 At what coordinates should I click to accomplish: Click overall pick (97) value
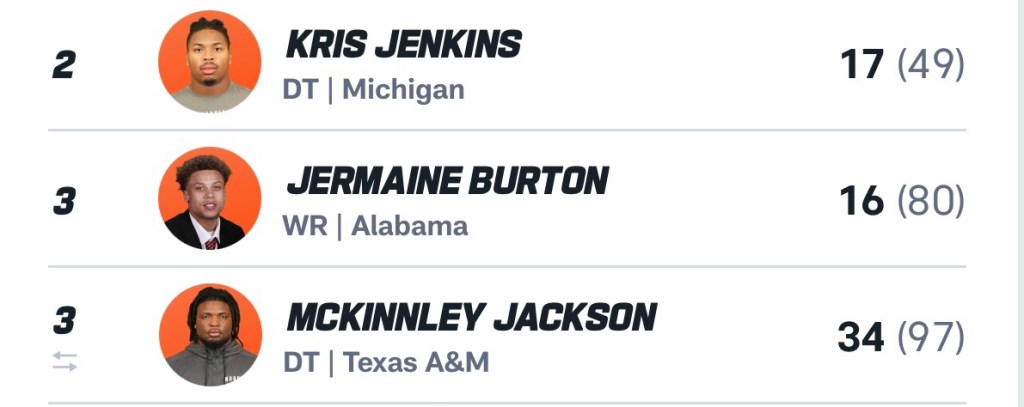[931, 338]
